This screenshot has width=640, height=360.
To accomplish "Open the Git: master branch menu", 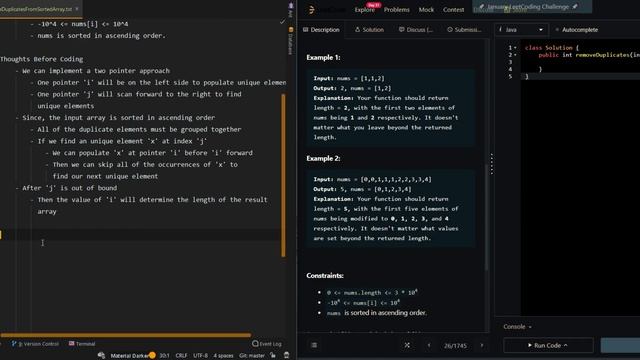I will (252, 356).
